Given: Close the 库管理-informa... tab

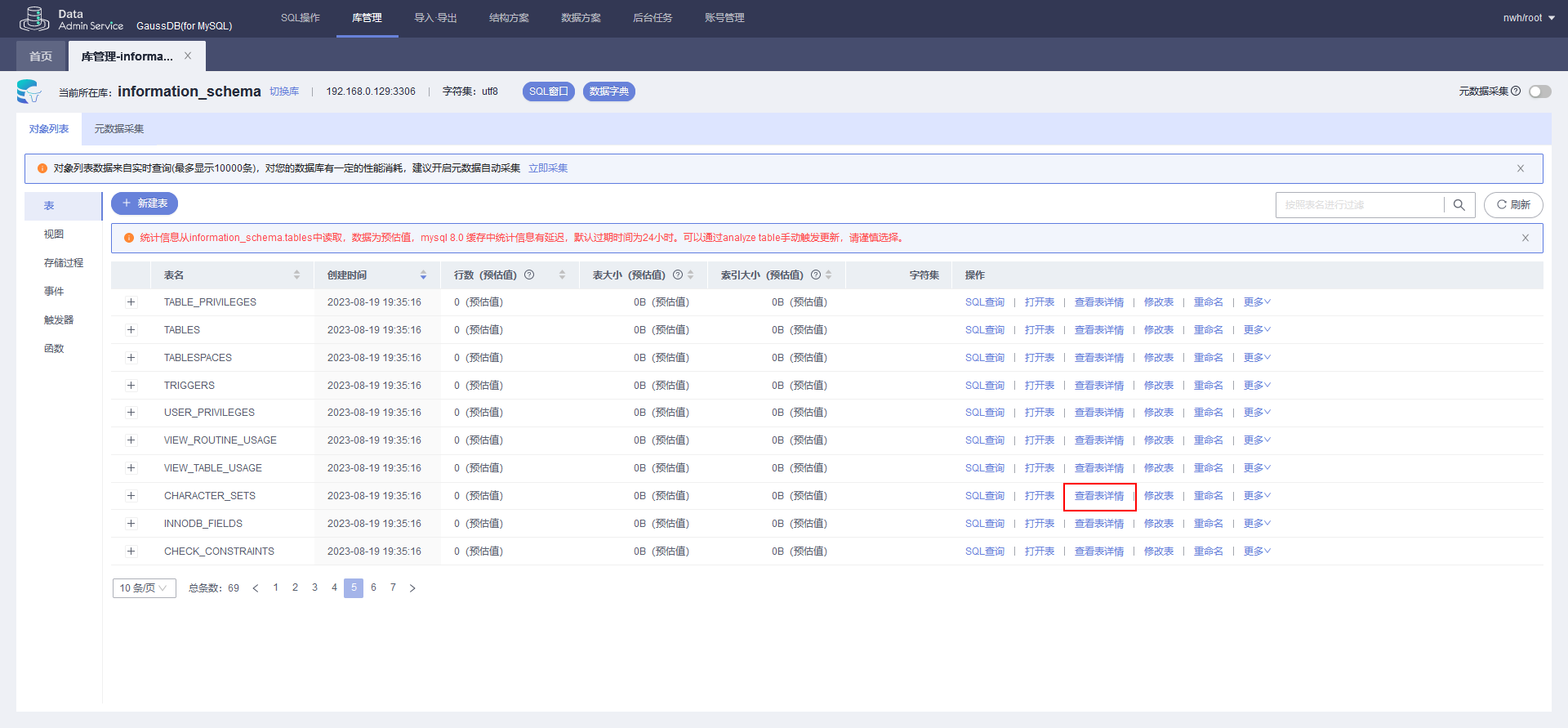Looking at the screenshot, I should point(188,56).
